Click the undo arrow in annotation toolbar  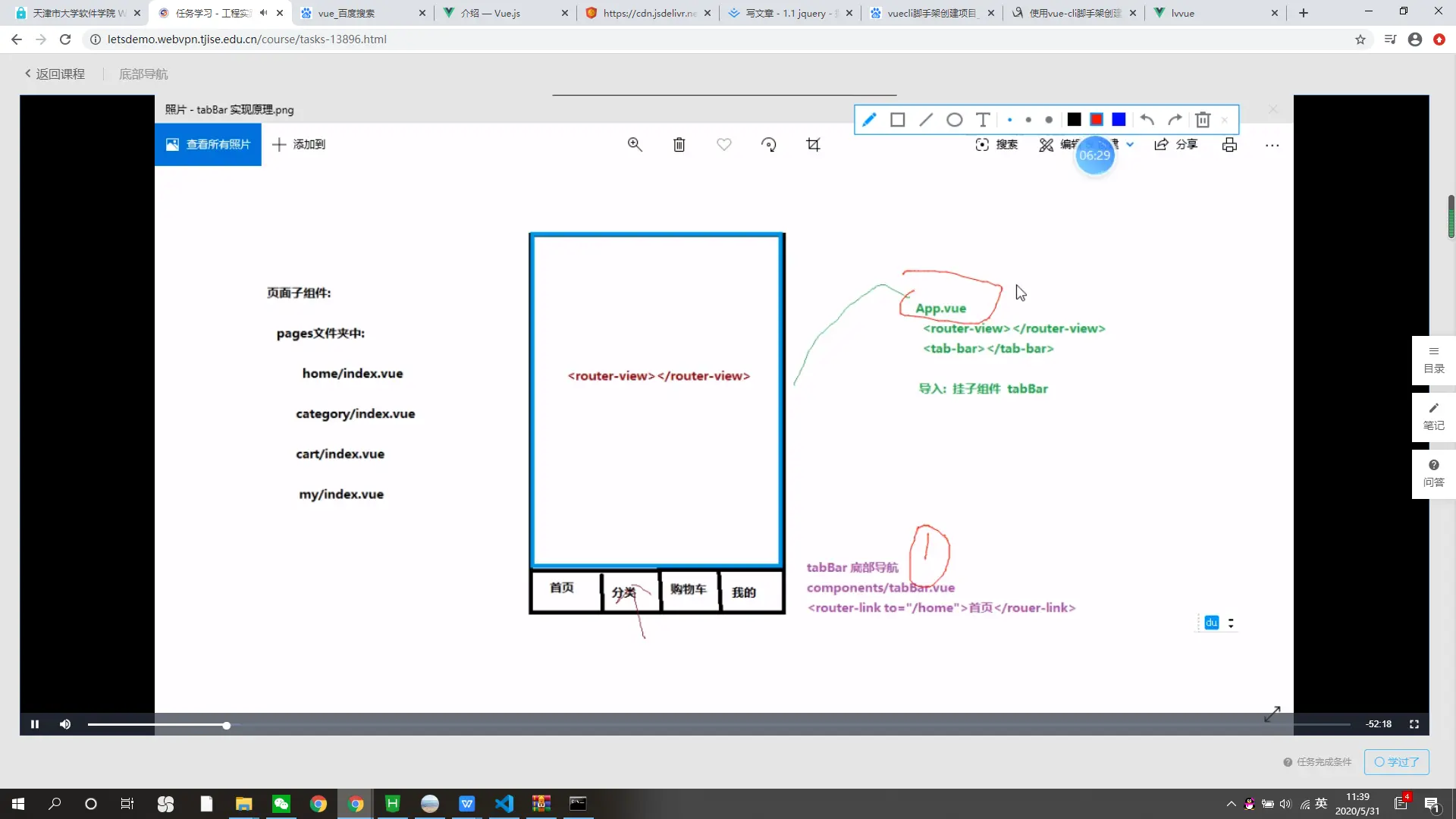(1147, 120)
